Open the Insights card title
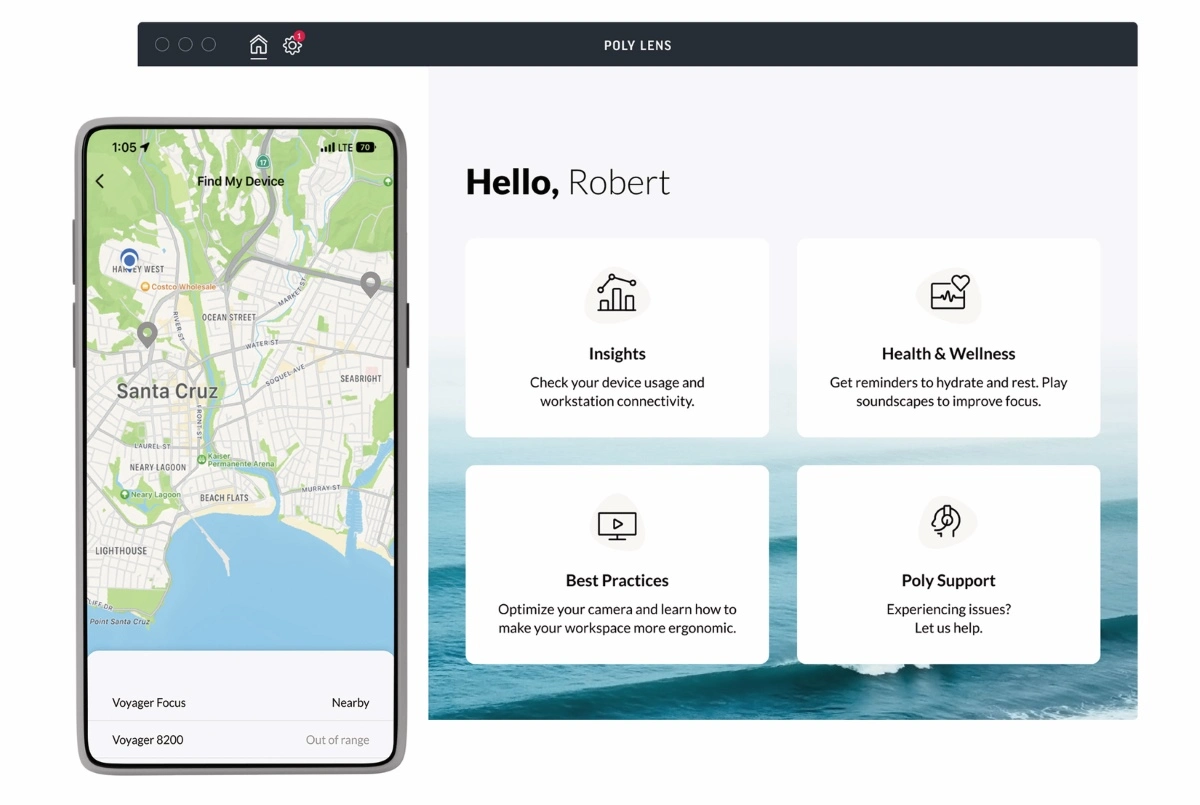 [x=617, y=354]
